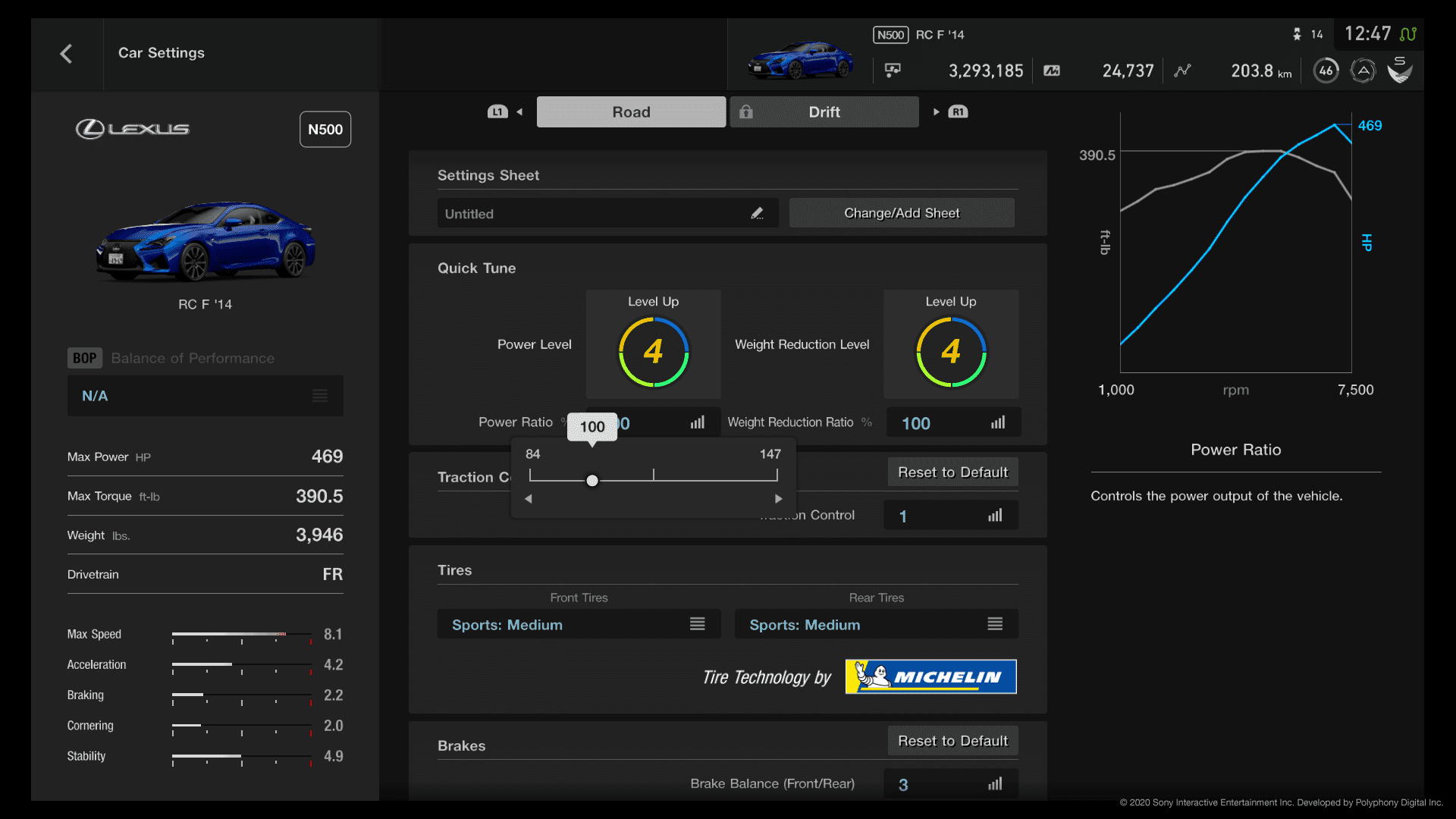Click the Lexus brand logo
The width and height of the screenshot is (1456, 819).
click(133, 129)
